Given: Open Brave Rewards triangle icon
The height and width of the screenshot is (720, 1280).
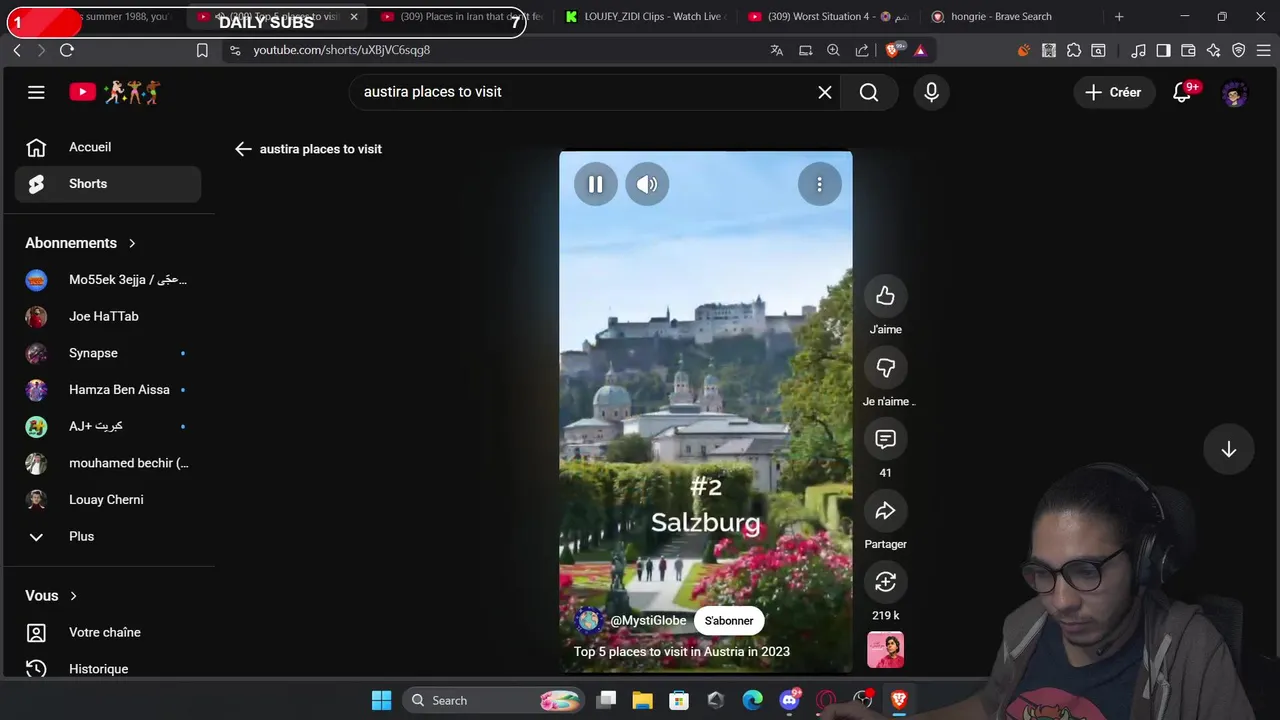Looking at the screenshot, I should pyautogui.click(x=920, y=50).
